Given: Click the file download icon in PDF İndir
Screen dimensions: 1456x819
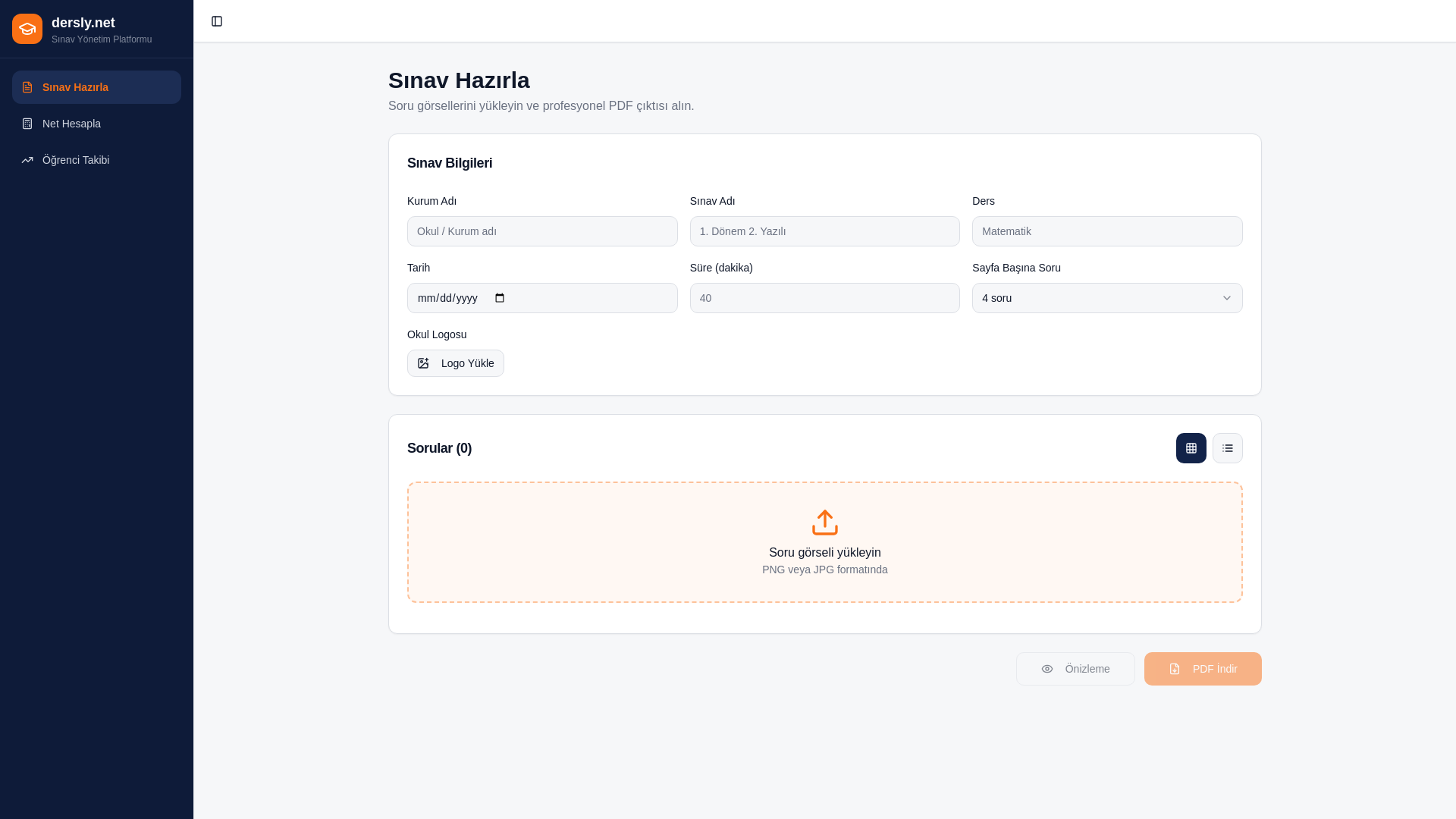Looking at the screenshot, I should tap(1175, 669).
